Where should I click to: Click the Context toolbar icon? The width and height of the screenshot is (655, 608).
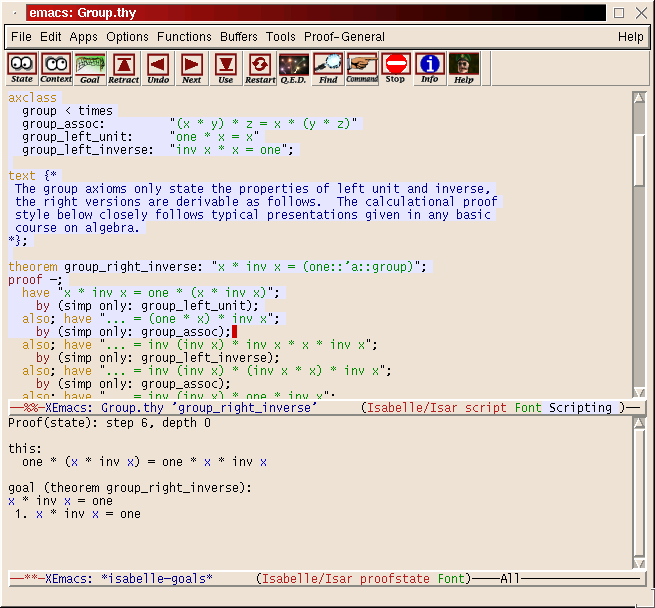pos(56,68)
